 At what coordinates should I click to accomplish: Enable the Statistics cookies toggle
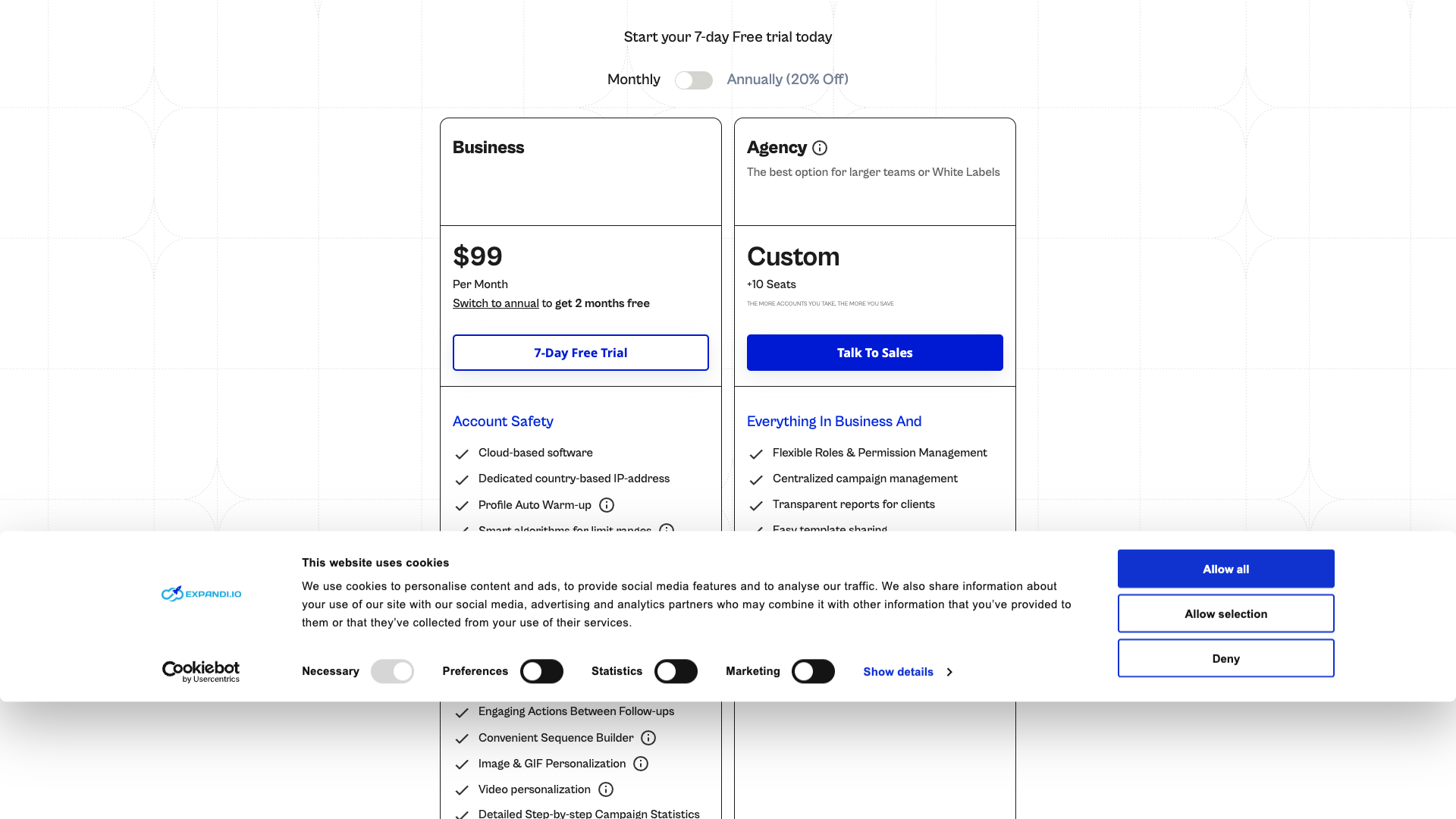pyautogui.click(x=676, y=671)
